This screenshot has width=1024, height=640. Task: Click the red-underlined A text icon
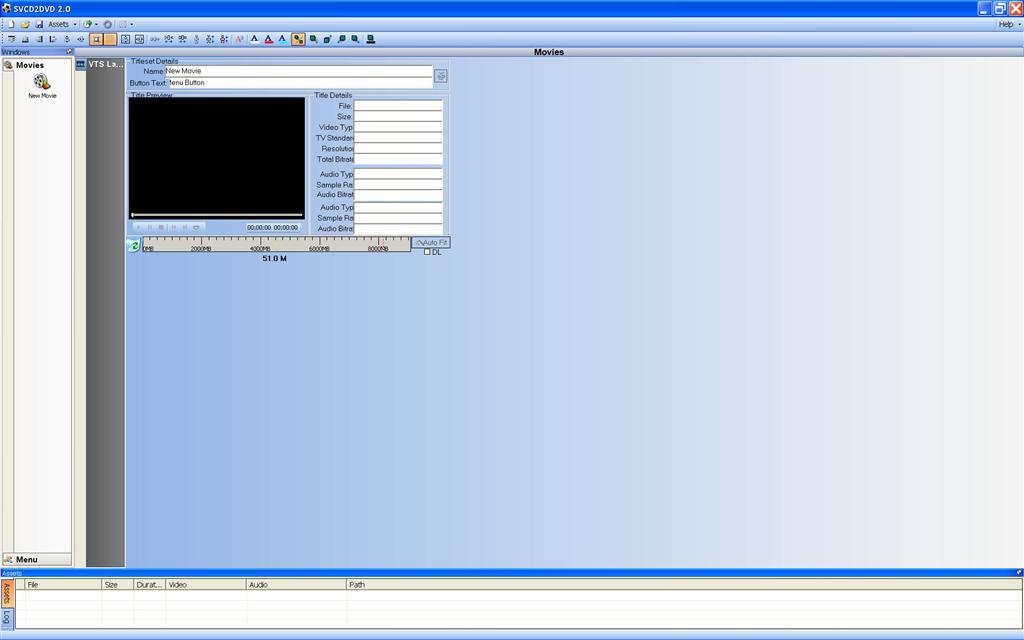point(268,39)
